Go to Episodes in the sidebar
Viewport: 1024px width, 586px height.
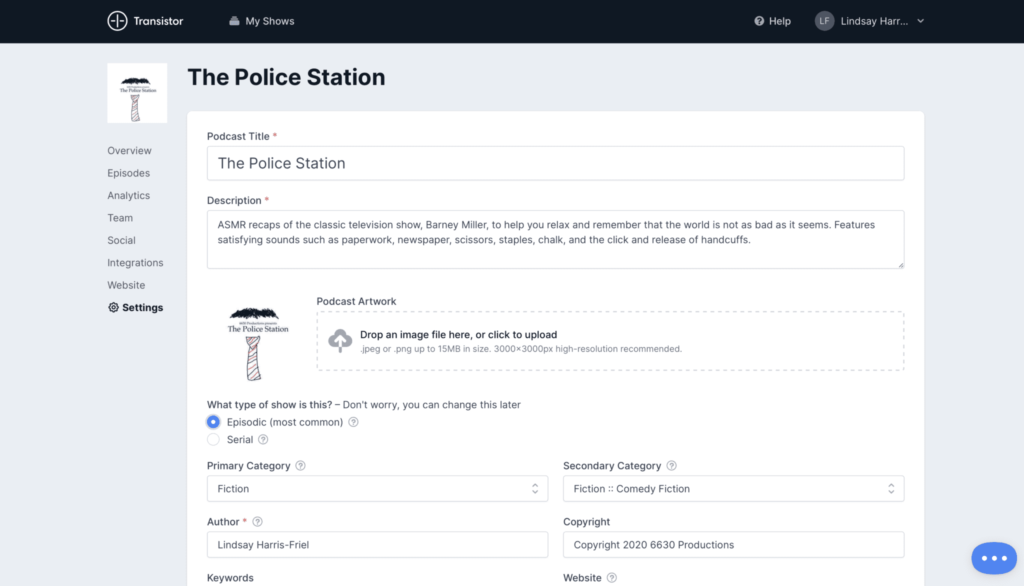click(x=128, y=173)
